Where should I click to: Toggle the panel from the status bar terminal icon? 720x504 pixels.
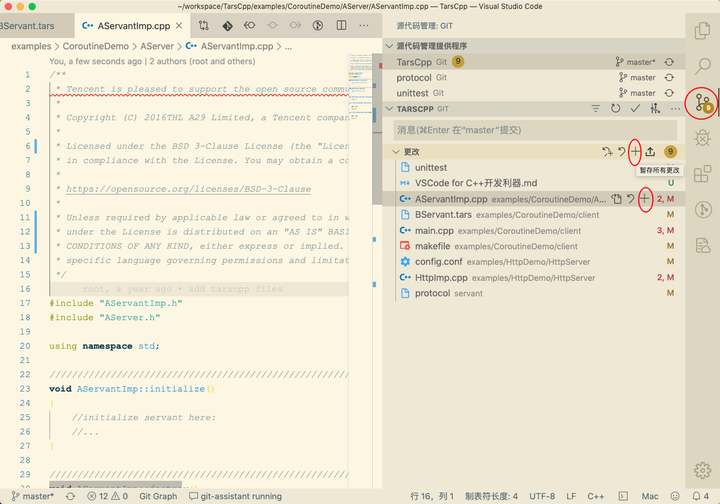(x=623, y=496)
